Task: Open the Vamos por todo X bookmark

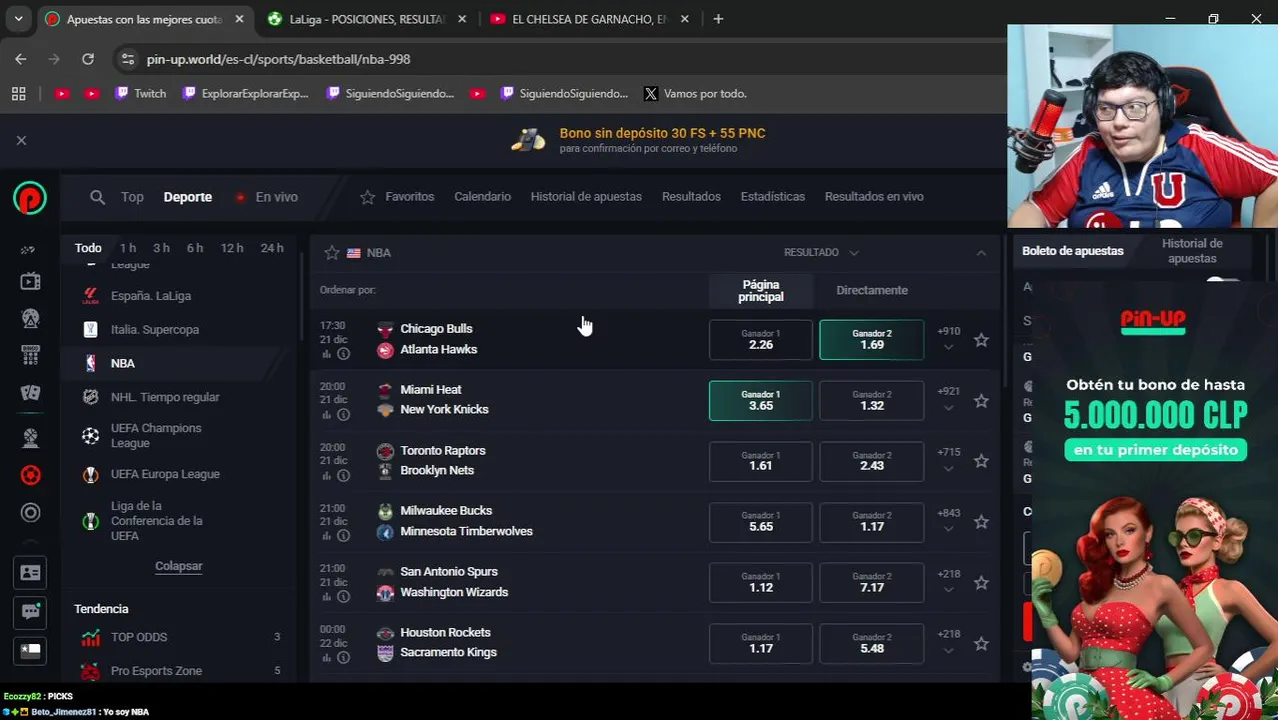Action: click(x=695, y=93)
